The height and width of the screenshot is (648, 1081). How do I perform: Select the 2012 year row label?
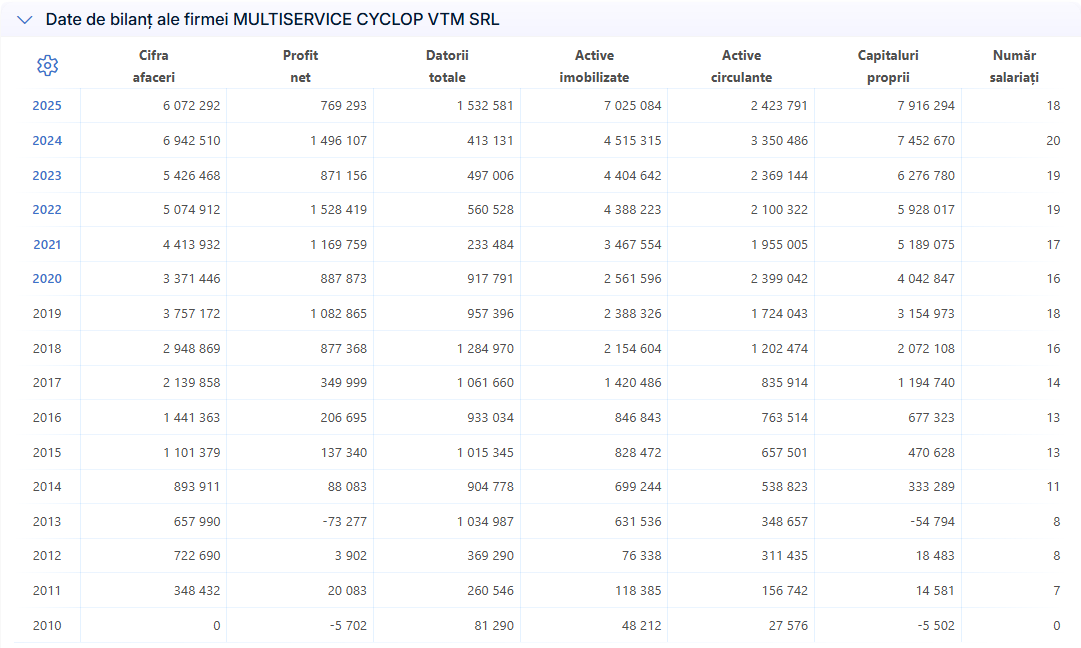pos(47,556)
